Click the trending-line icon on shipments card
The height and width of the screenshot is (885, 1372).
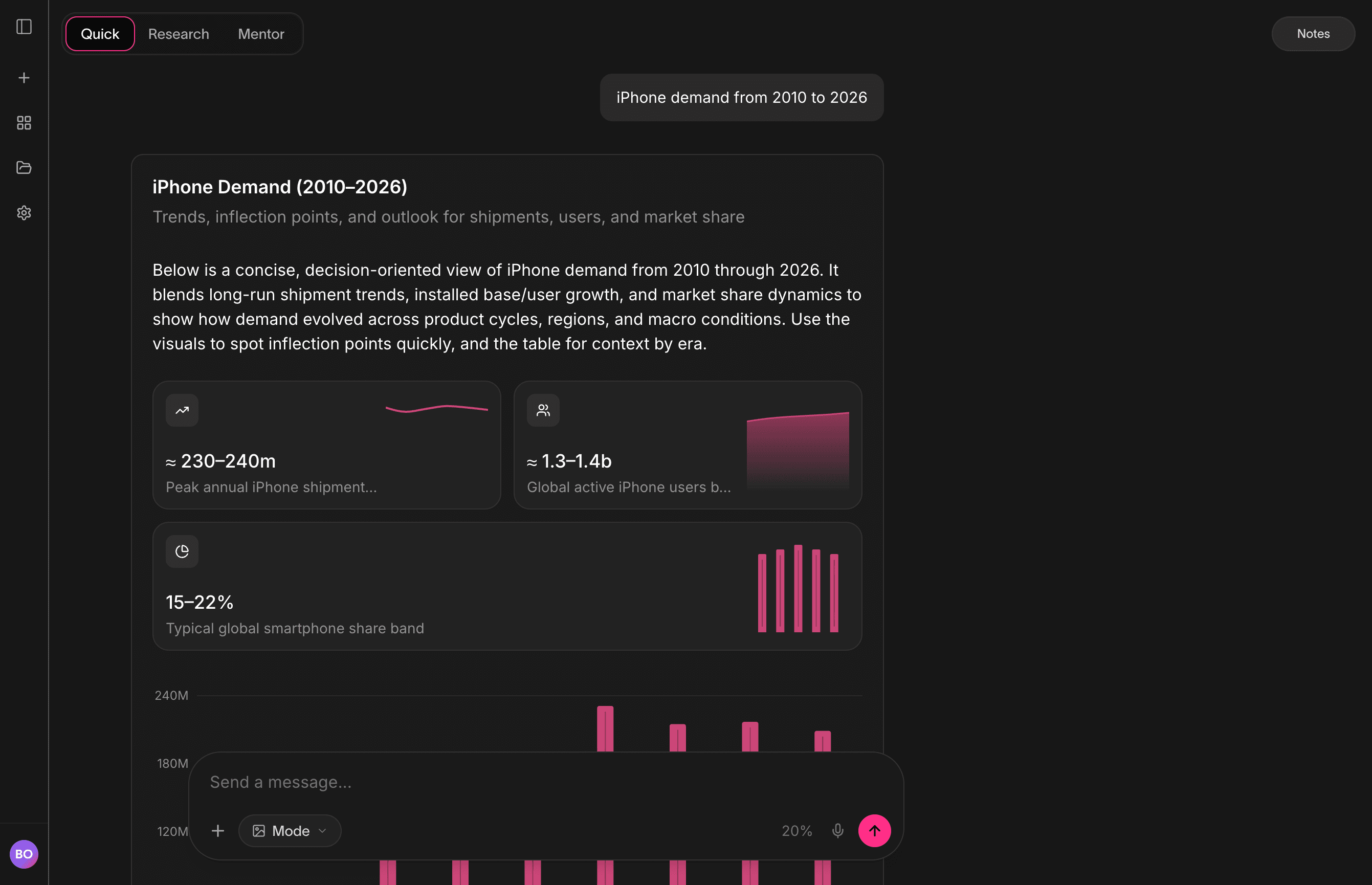coord(182,410)
